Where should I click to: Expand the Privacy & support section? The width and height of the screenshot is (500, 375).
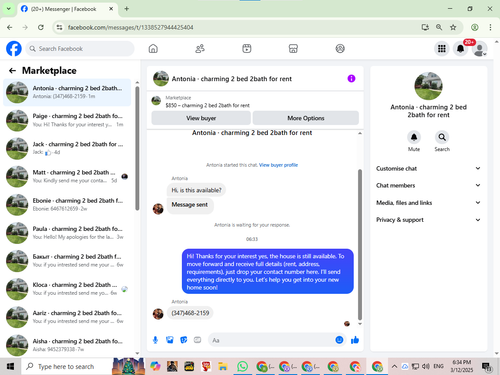pyautogui.click(x=428, y=220)
